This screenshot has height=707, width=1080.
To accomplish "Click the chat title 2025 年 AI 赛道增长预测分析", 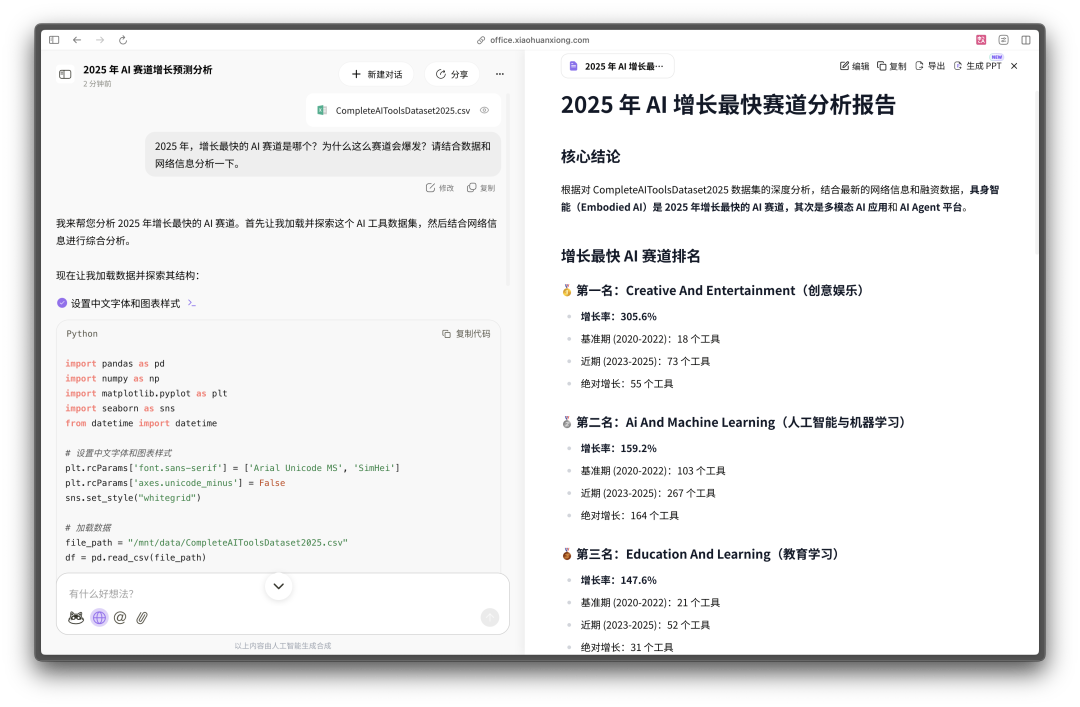I will tap(147, 70).
